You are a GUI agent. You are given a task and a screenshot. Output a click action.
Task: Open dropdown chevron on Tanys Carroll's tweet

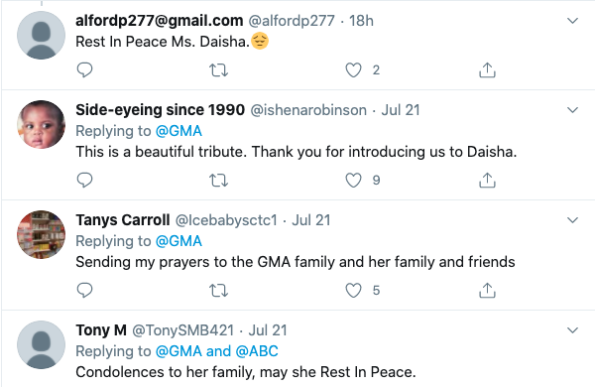coord(572,220)
